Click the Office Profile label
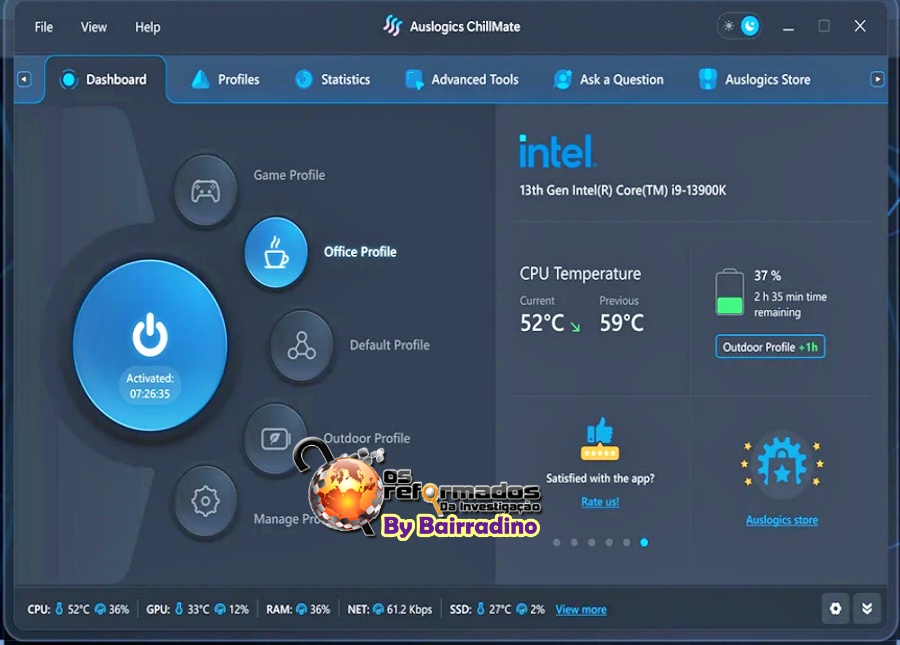The height and width of the screenshot is (645, 900). point(360,252)
